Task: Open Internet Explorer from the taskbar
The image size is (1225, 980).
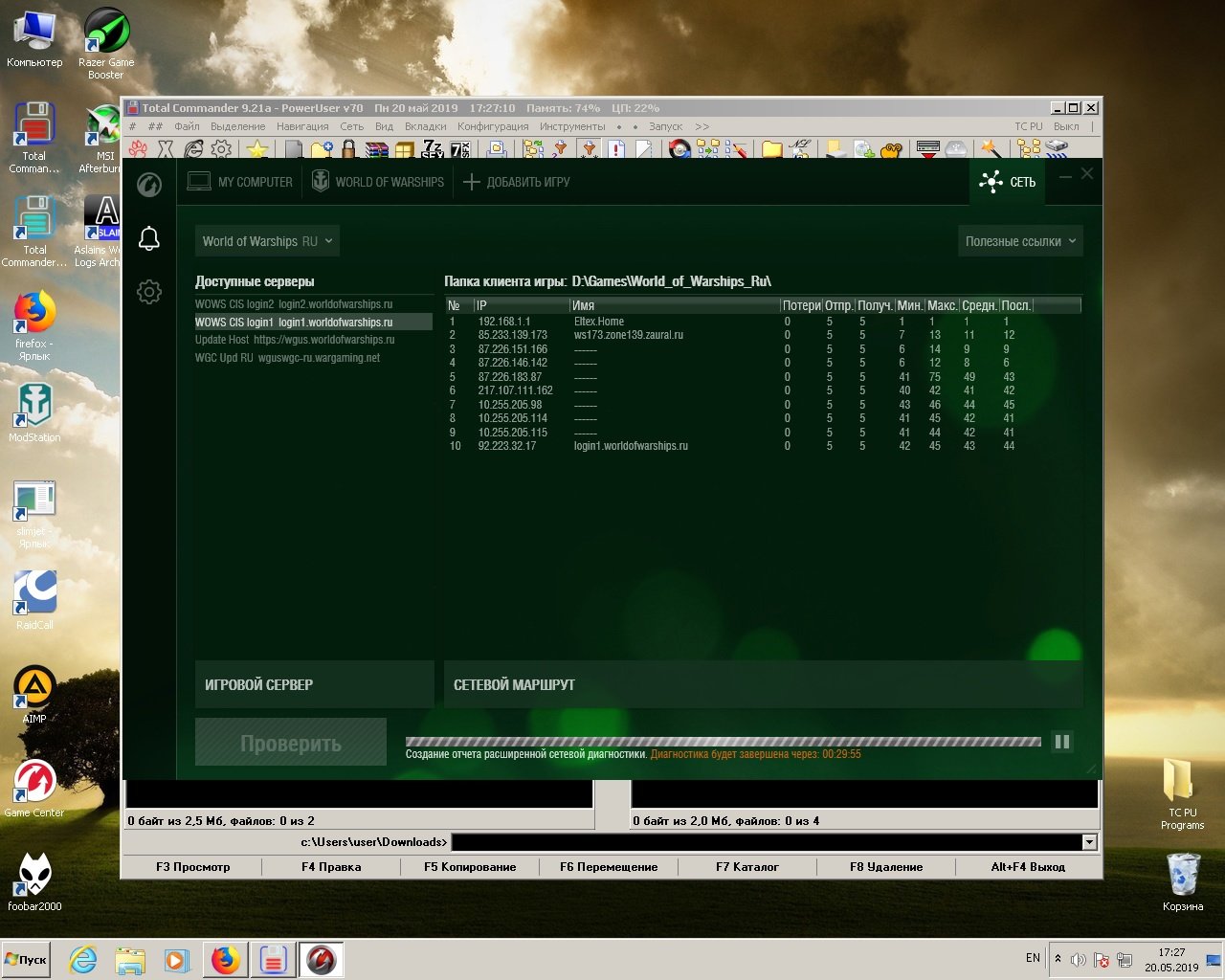Action: coord(83,959)
